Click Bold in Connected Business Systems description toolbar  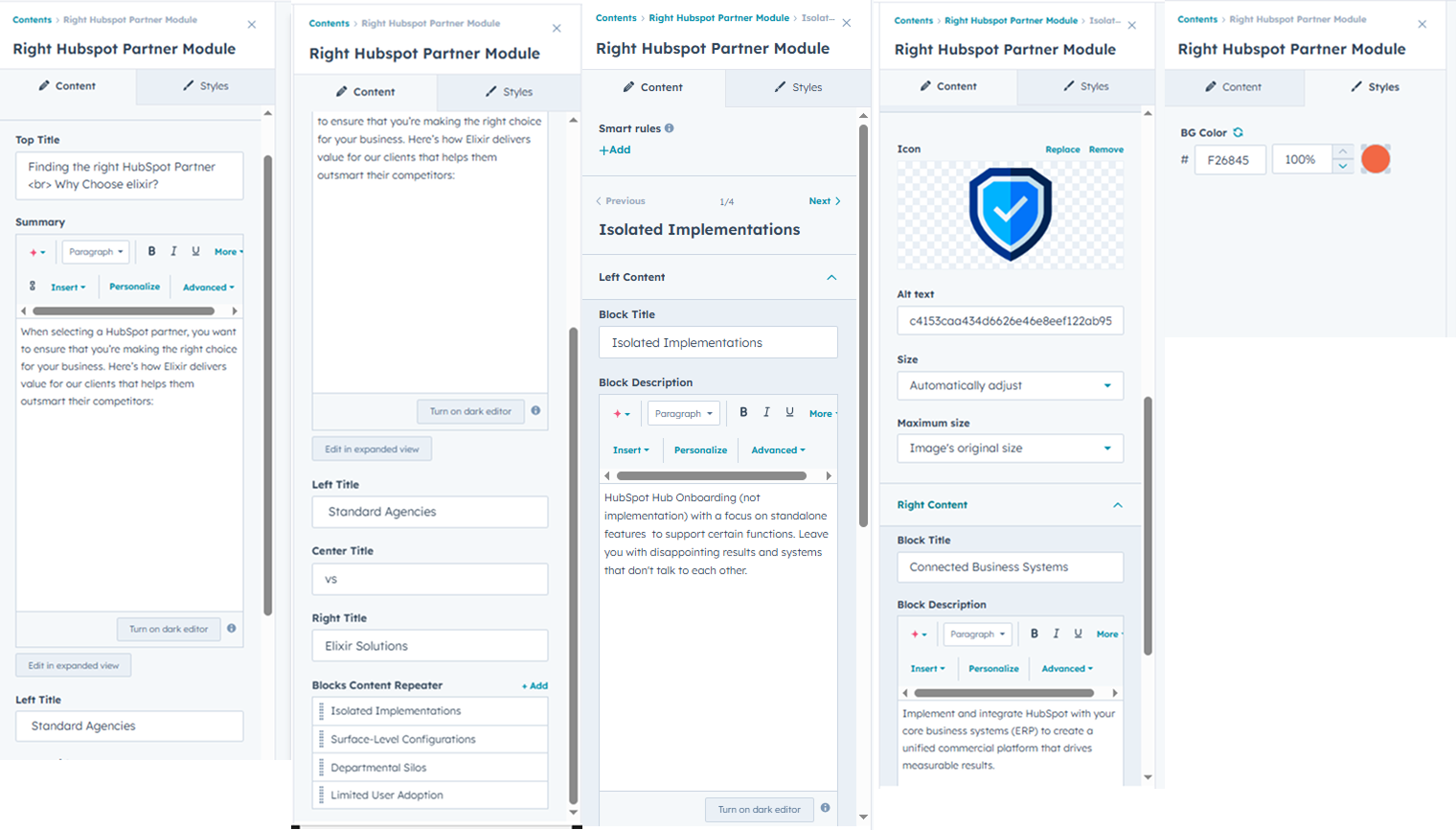[1035, 634]
